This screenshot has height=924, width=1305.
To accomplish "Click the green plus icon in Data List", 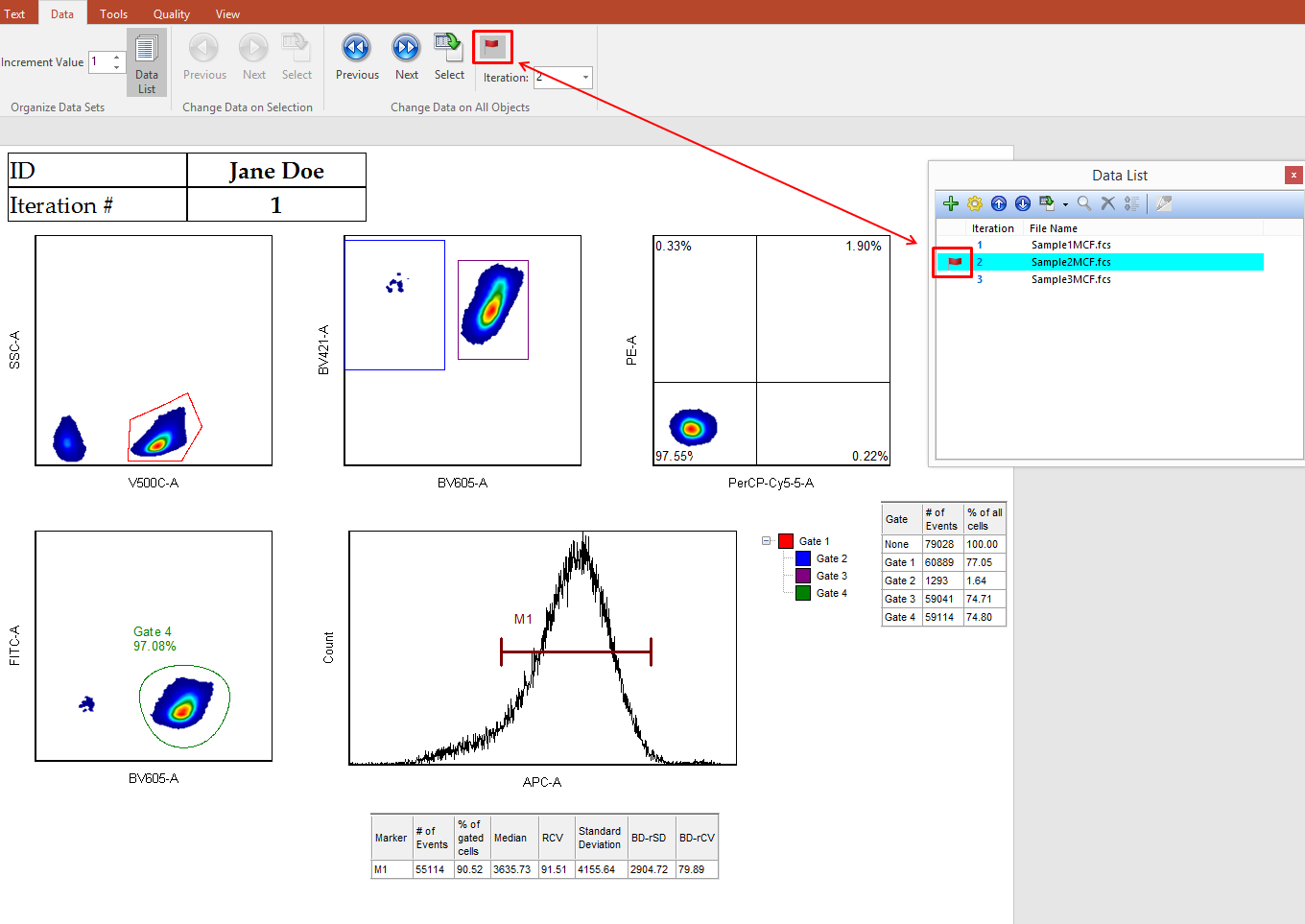I will [x=951, y=203].
